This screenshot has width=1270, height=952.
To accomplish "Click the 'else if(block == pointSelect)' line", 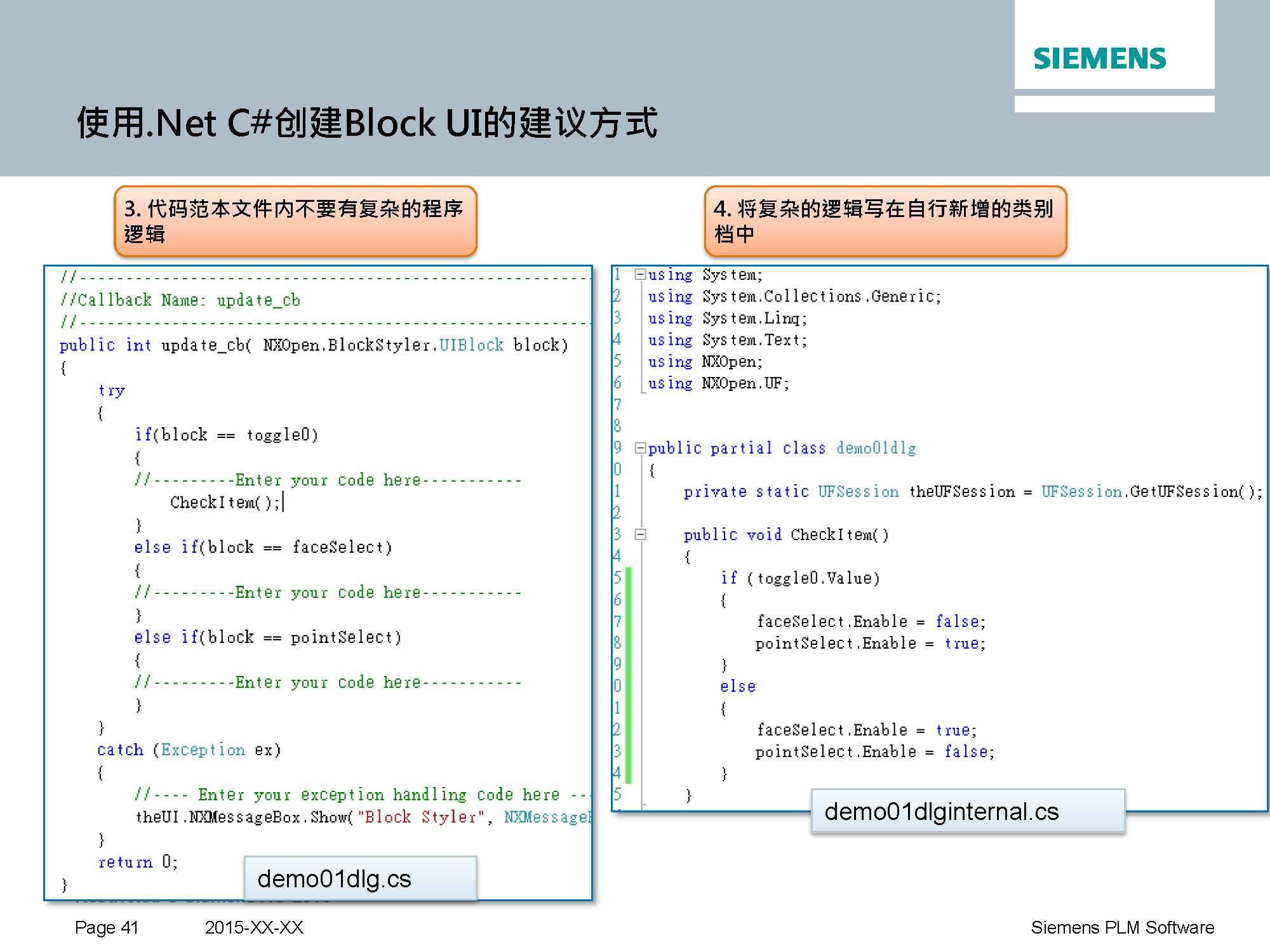I will 268,637.
